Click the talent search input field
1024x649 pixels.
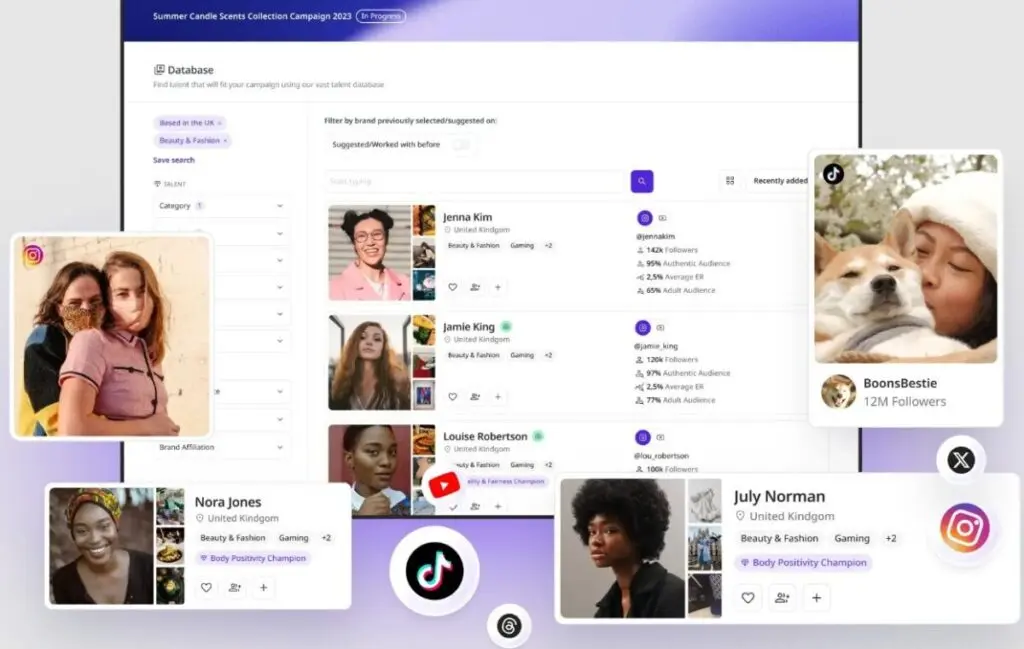(475, 181)
